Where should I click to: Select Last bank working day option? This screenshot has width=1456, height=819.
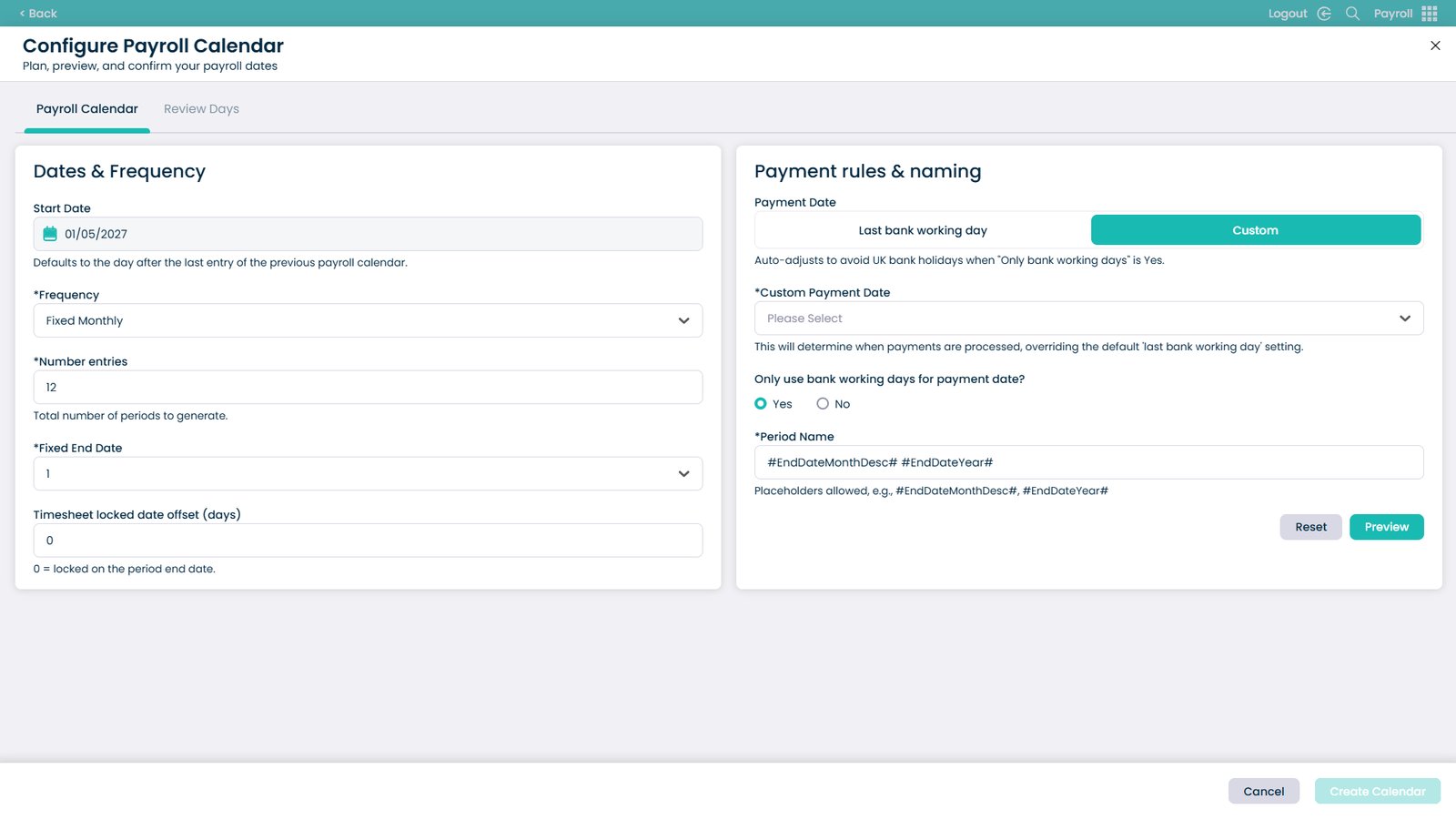coord(923,230)
